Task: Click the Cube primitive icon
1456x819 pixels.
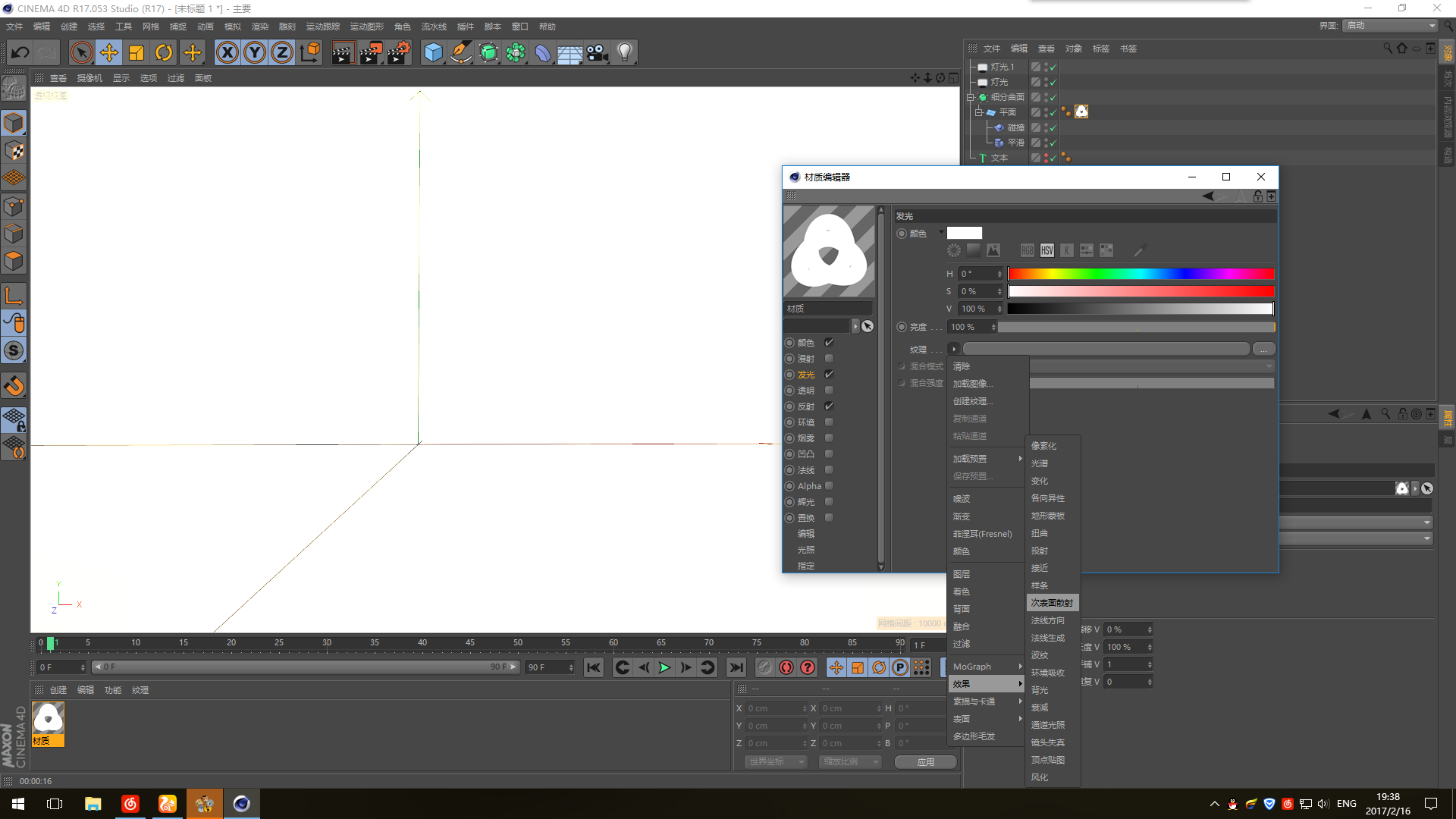Action: (x=433, y=52)
